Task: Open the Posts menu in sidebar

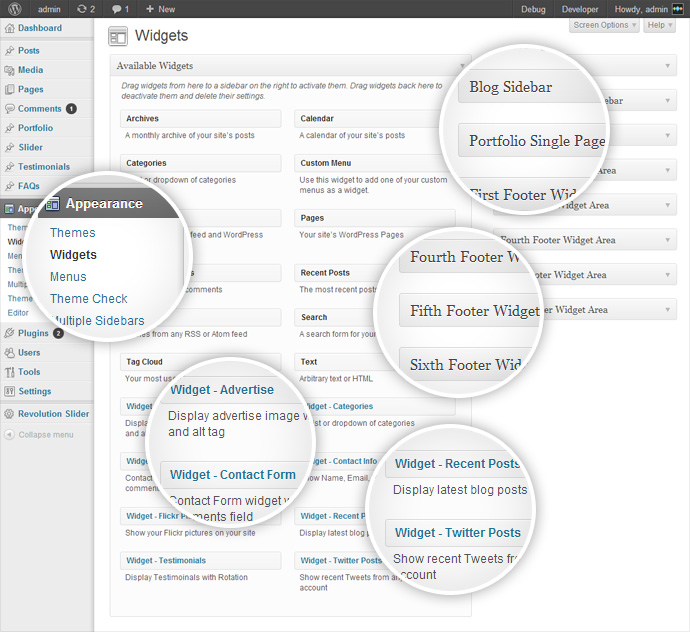Action: pos(29,50)
